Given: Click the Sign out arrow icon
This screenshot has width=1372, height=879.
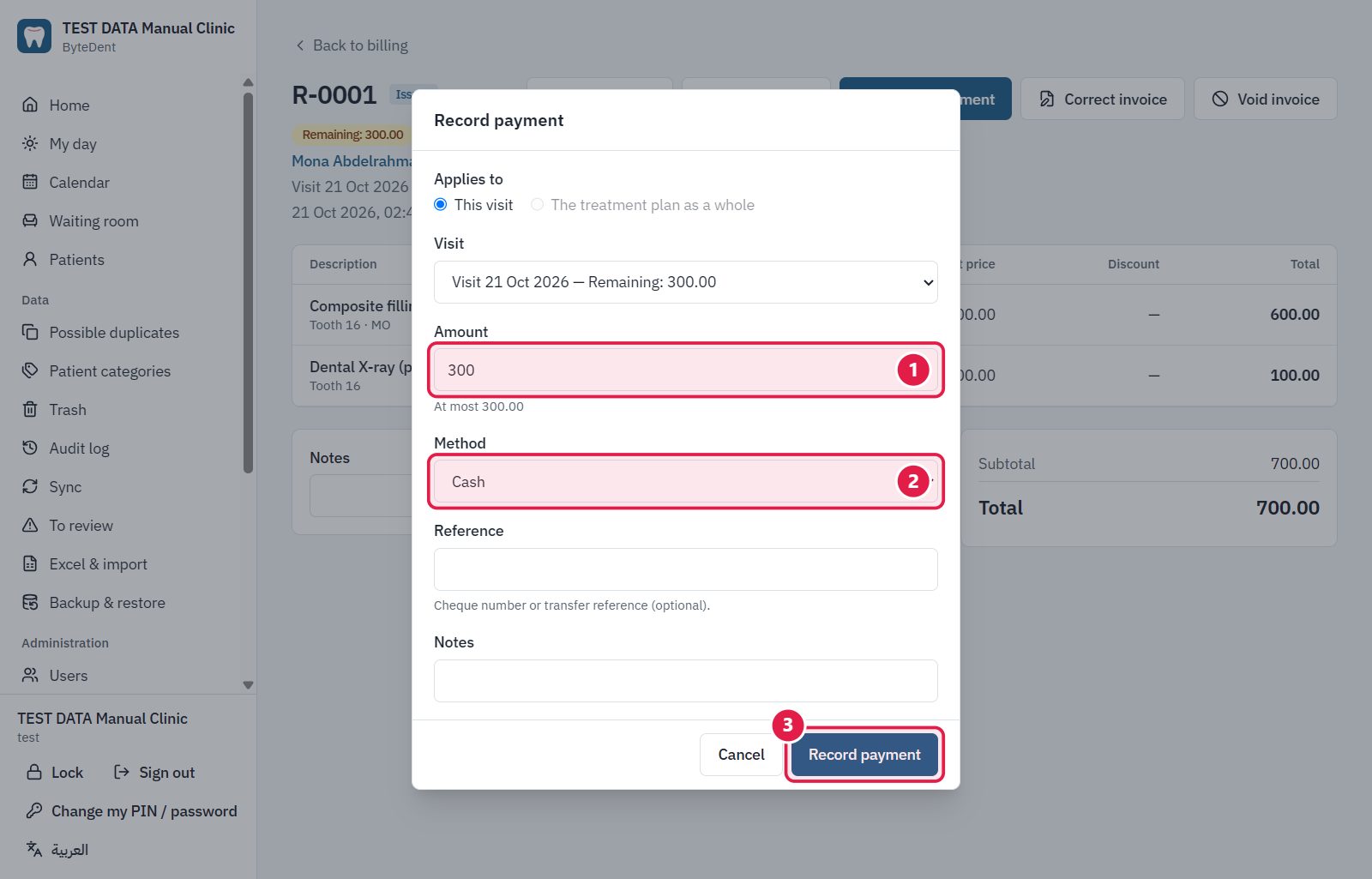Looking at the screenshot, I should [x=122, y=772].
